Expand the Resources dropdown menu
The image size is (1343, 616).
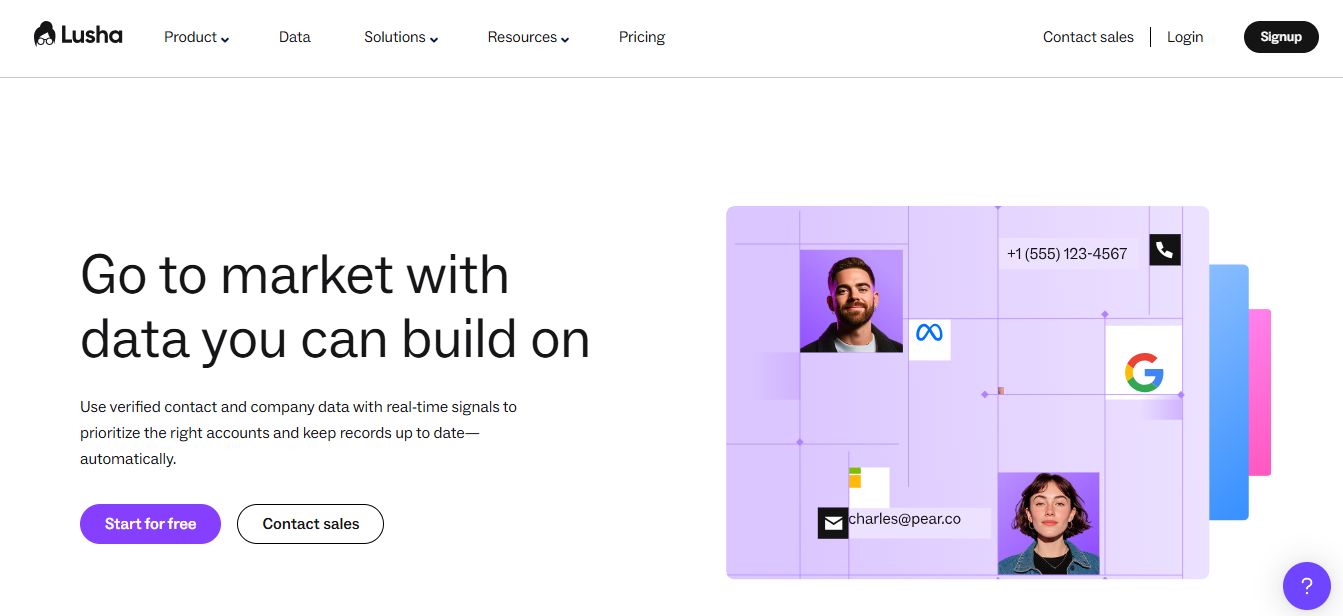pos(528,37)
